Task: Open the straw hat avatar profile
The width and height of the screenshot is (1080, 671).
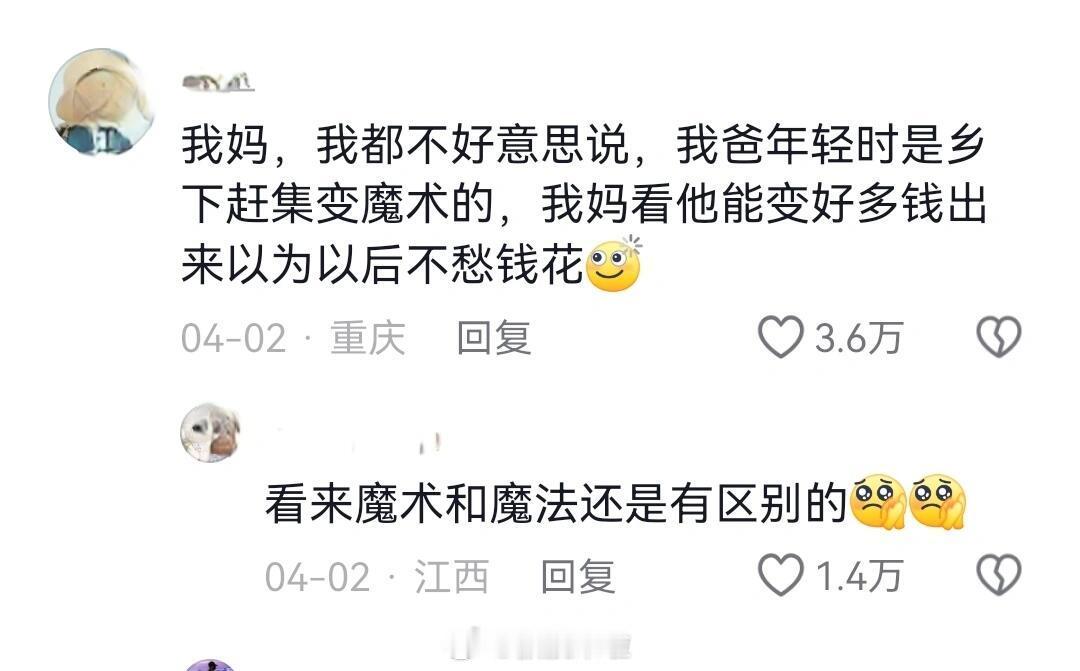Action: coord(101,101)
